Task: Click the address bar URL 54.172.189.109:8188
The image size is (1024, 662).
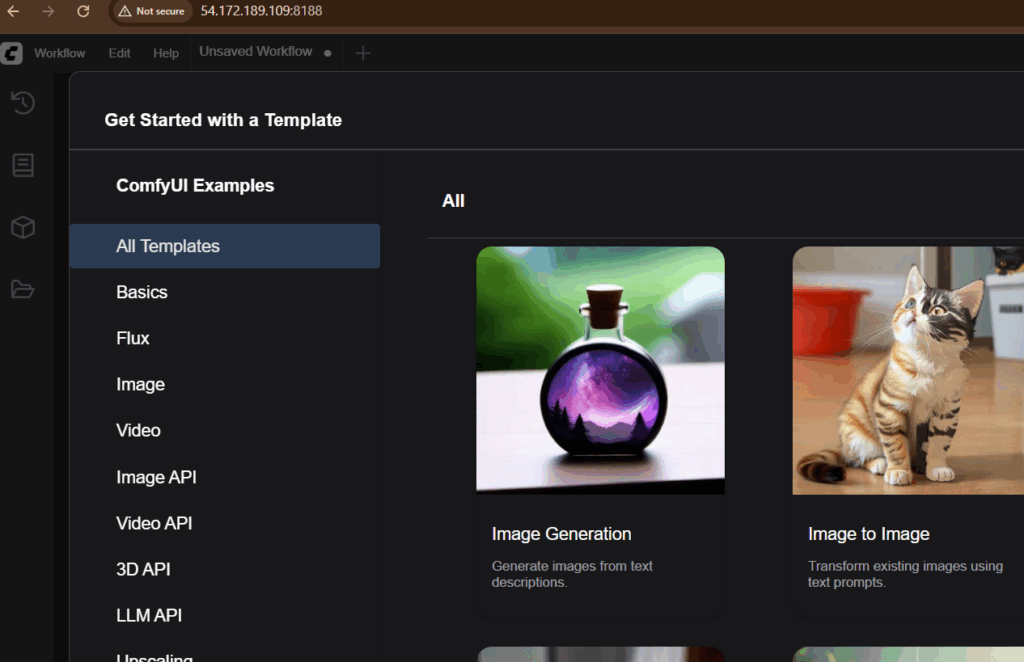Action: click(261, 11)
